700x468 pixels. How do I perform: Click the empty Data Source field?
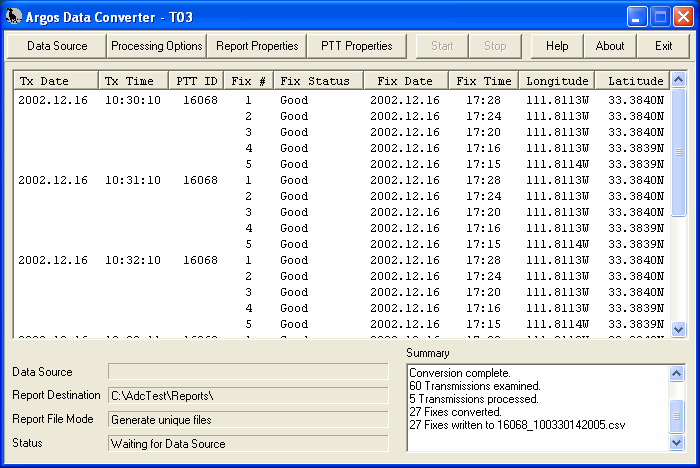tap(248, 372)
